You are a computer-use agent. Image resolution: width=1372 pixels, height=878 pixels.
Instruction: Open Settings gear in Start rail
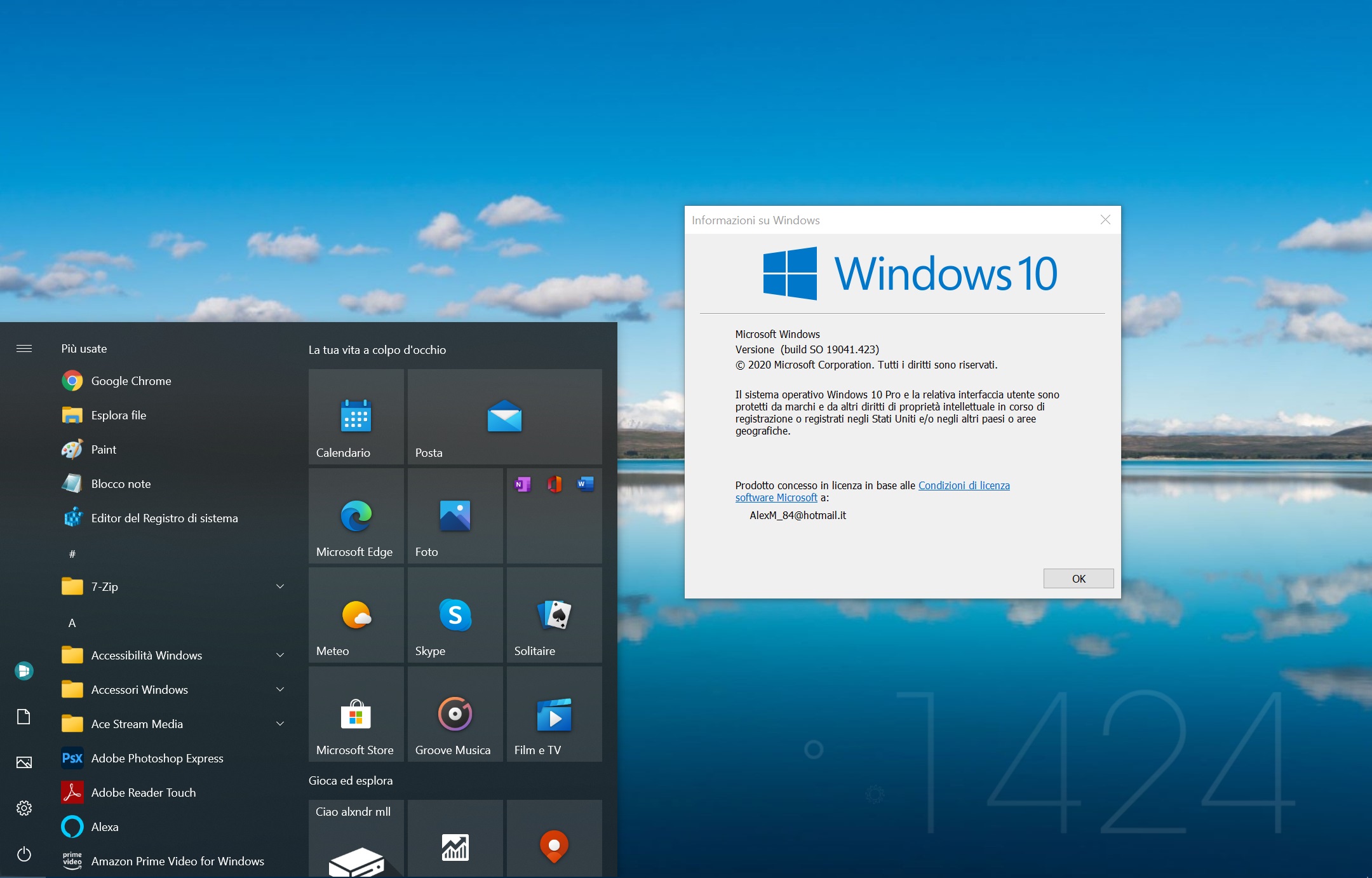24,808
